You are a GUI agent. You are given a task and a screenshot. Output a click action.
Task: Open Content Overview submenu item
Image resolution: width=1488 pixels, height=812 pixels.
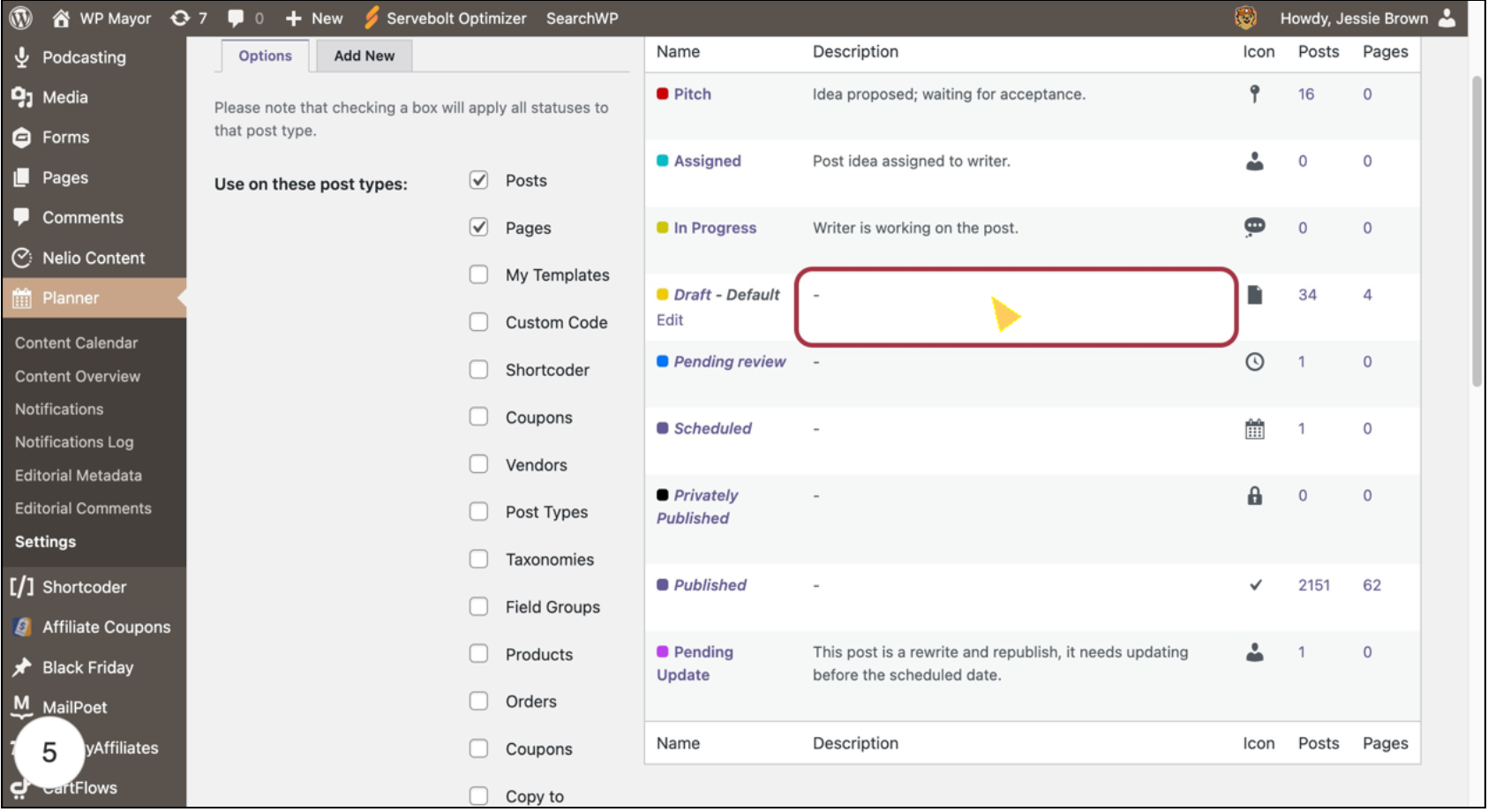click(78, 376)
